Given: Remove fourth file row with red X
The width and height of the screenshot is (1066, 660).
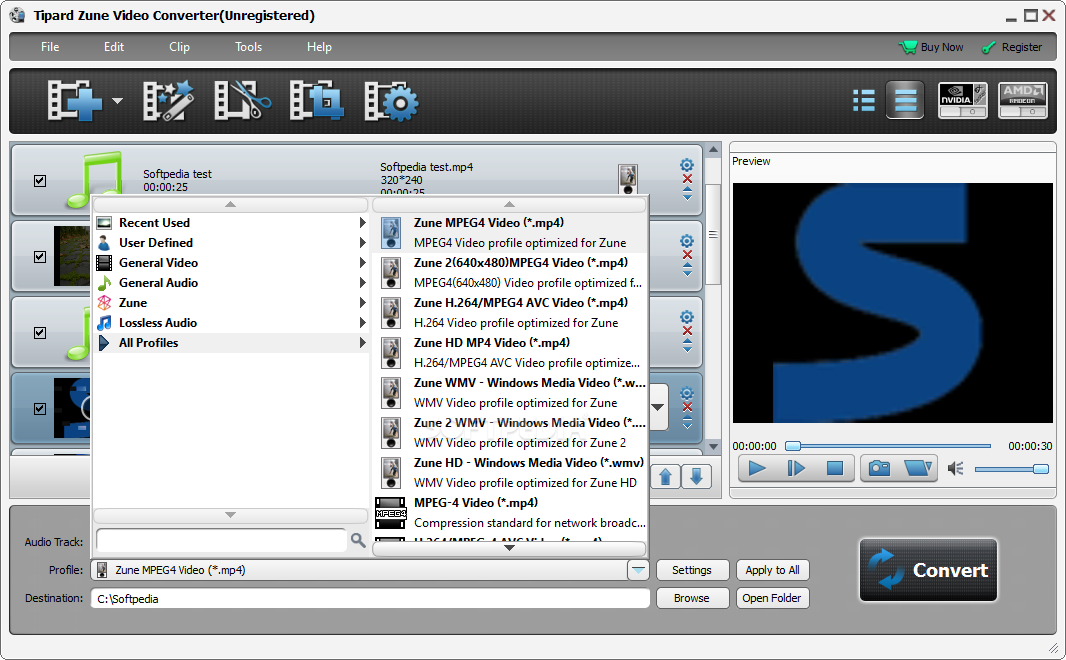Looking at the screenshot, I should tap(687, 407).
